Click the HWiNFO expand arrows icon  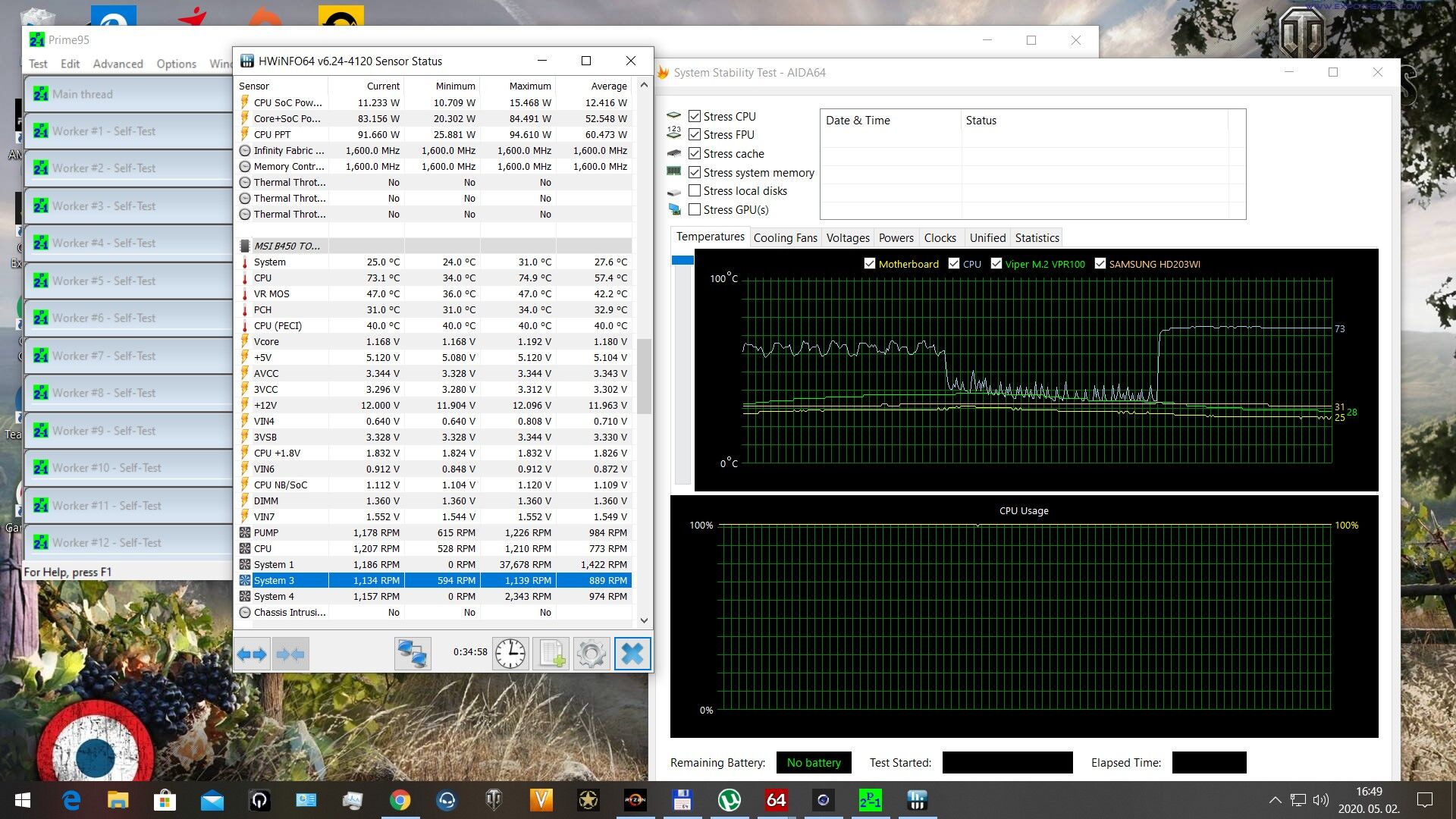coord(252,654)
